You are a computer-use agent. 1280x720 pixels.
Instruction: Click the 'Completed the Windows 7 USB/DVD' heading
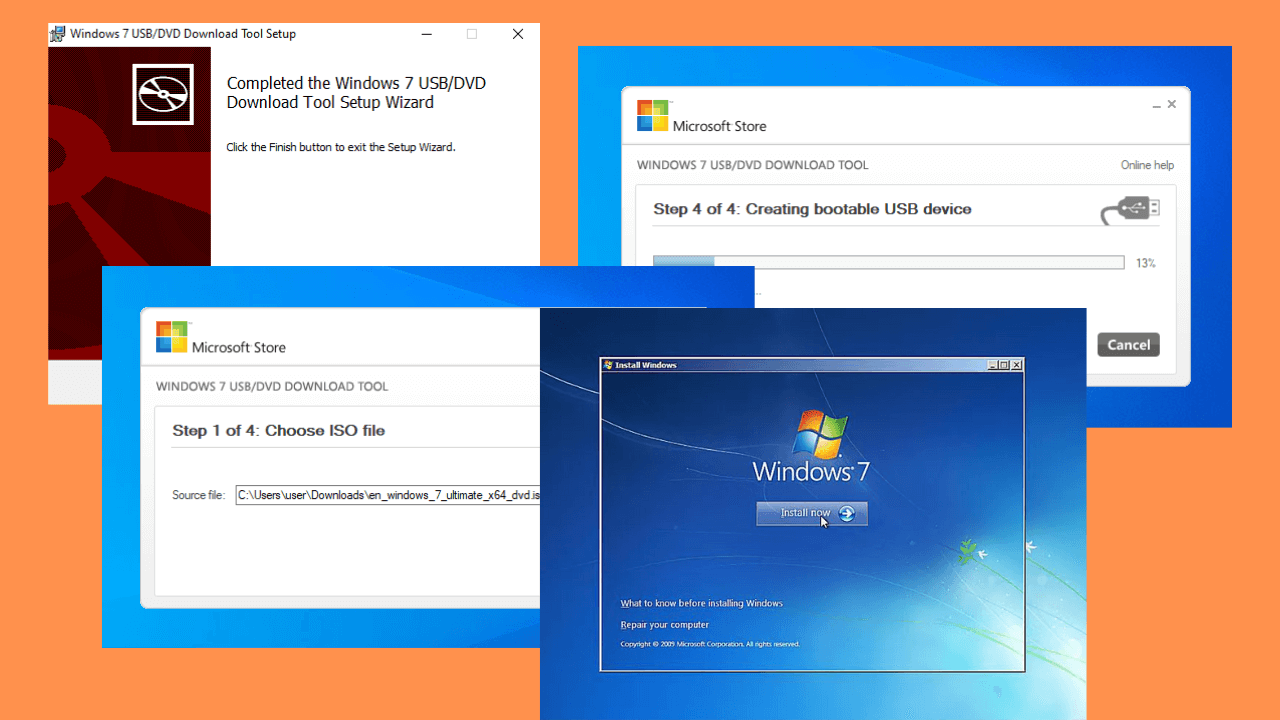point(356,92)
